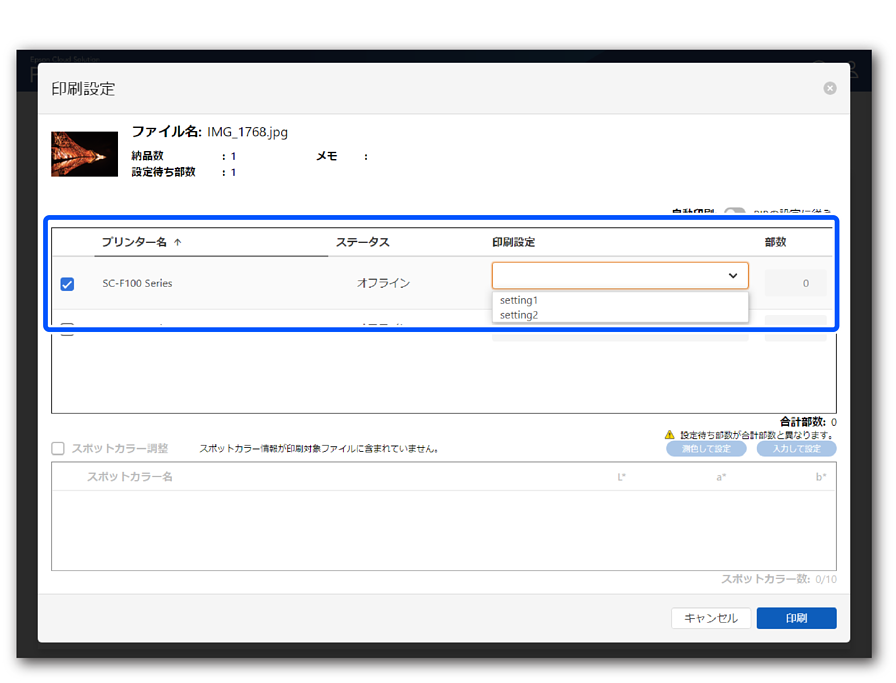Click the empty 印刷設定 combo box field
Screen dimensions: 896x683
(x=606, y=276)
